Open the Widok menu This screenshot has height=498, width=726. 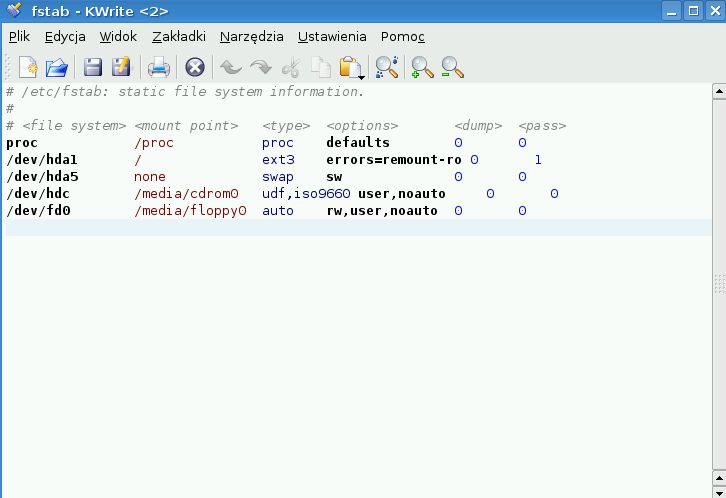(118, 37)
